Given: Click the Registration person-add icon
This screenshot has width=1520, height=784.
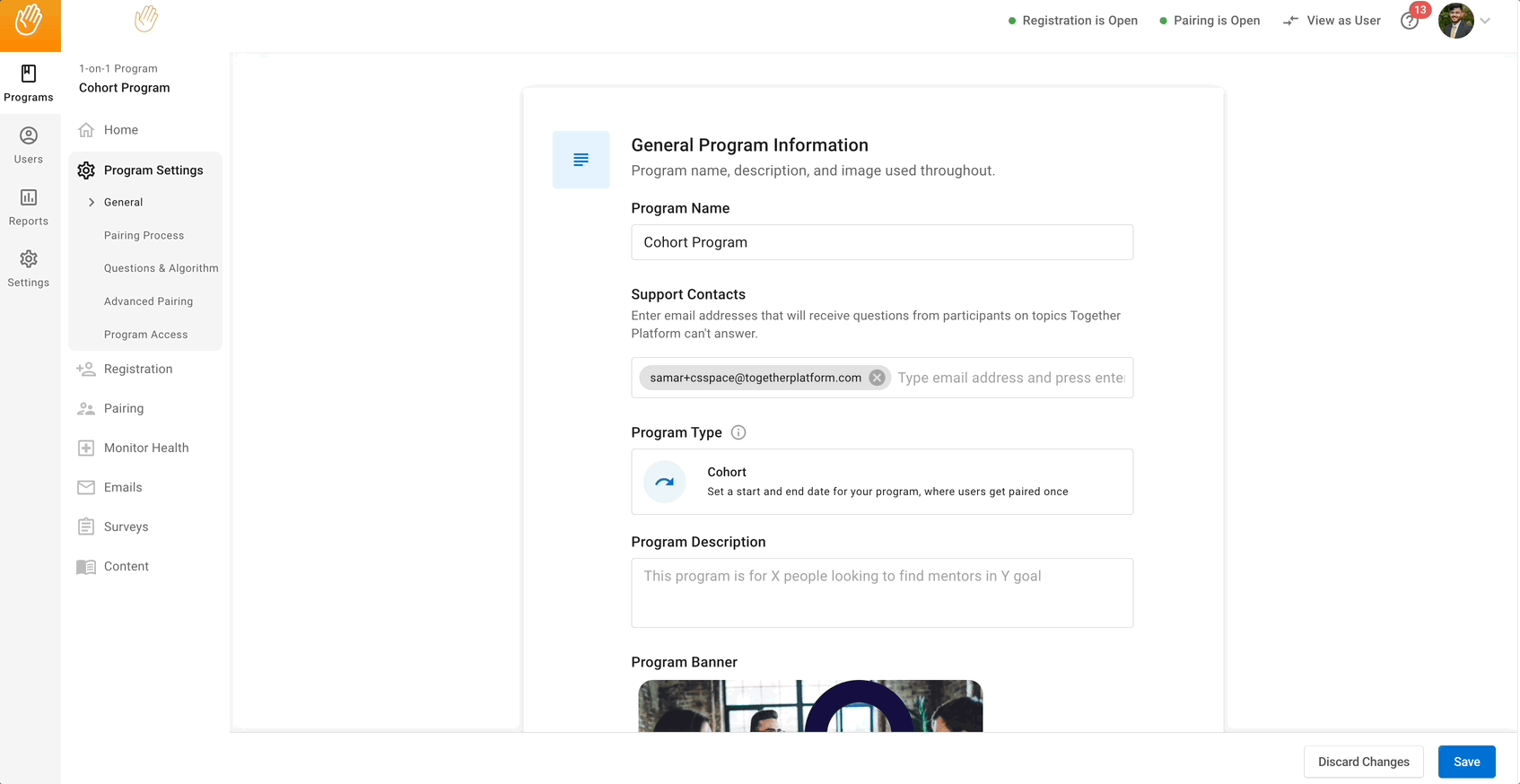Looking at the screenshot, I should [x=86, y=369].
